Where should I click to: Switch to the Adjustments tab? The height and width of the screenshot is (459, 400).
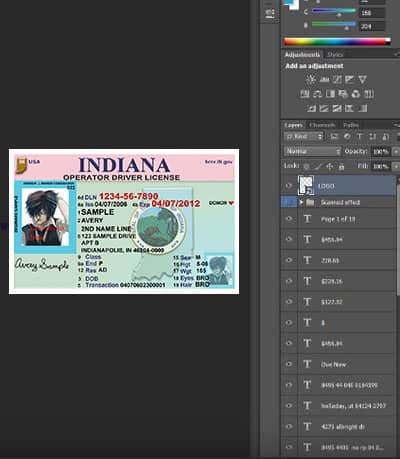(302, 55)
